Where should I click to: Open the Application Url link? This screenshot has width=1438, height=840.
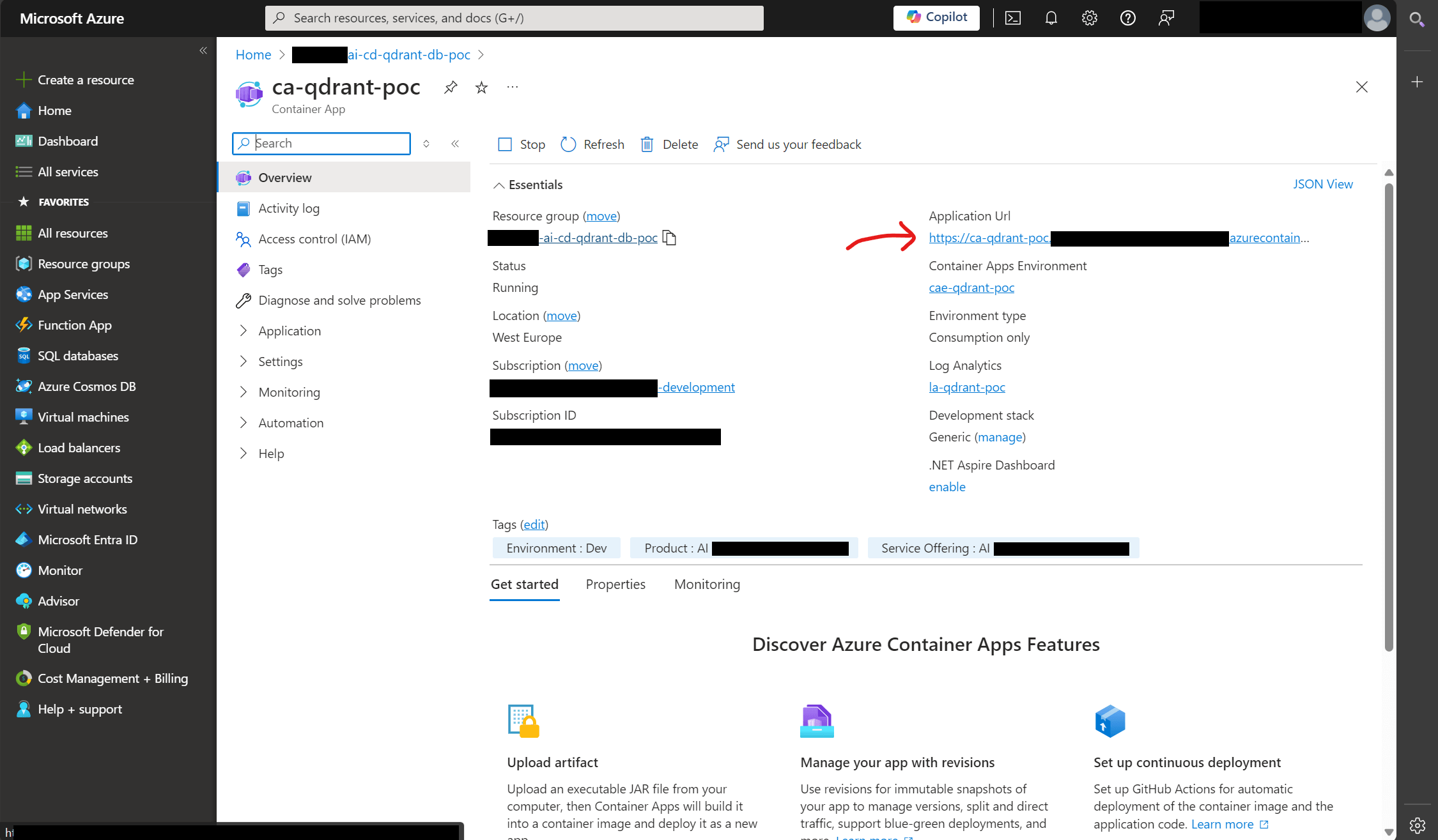1118,238
